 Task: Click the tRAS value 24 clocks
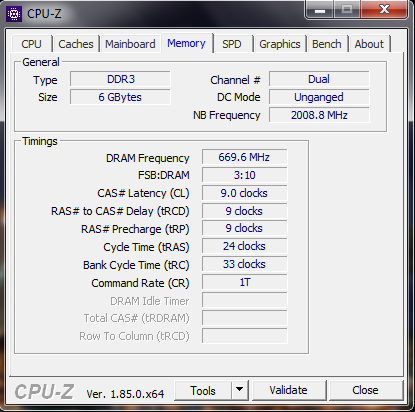click(x=244, y=246)
